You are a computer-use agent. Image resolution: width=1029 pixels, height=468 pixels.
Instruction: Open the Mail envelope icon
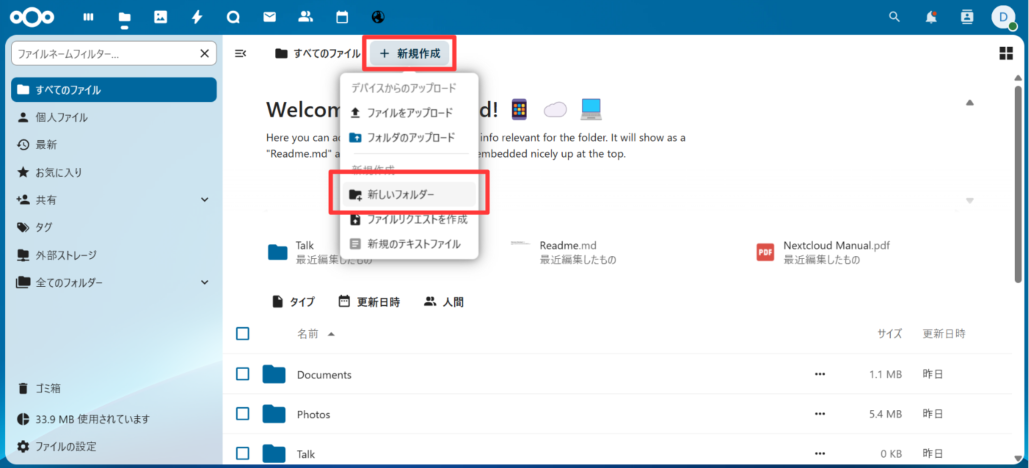[269, 17]
